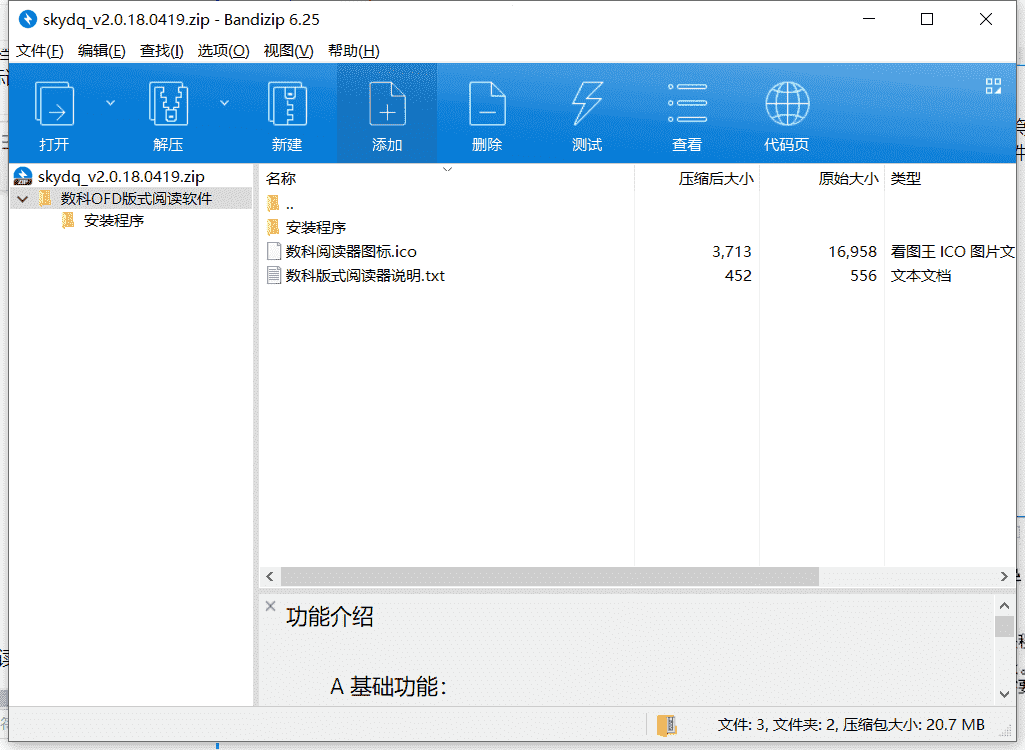Select 数科OFD版式阅读软件 folder in tree
The width and height of the screenshot is (1025, 750).
point(136,199)
